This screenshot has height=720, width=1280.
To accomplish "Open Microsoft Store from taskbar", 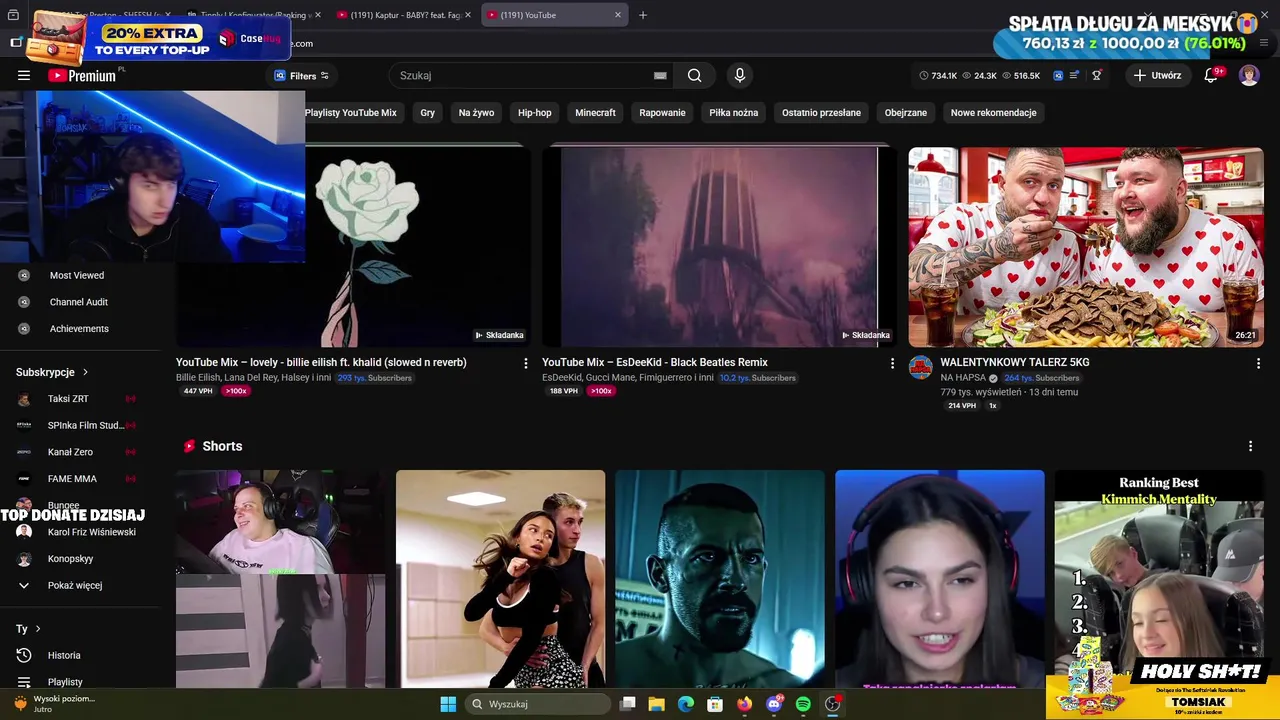I will click(x=715, y=704).
